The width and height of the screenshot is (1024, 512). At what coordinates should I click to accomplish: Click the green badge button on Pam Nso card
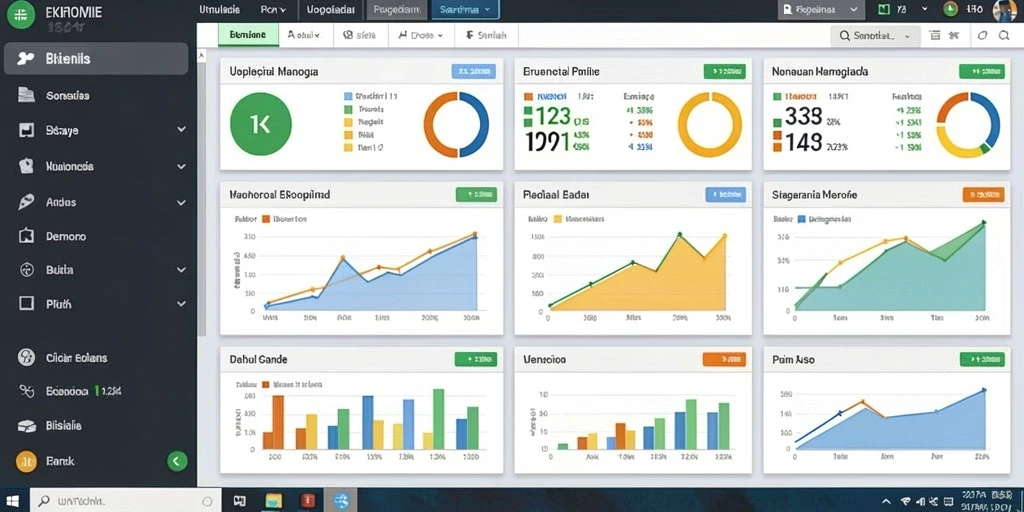click(982, 359)
